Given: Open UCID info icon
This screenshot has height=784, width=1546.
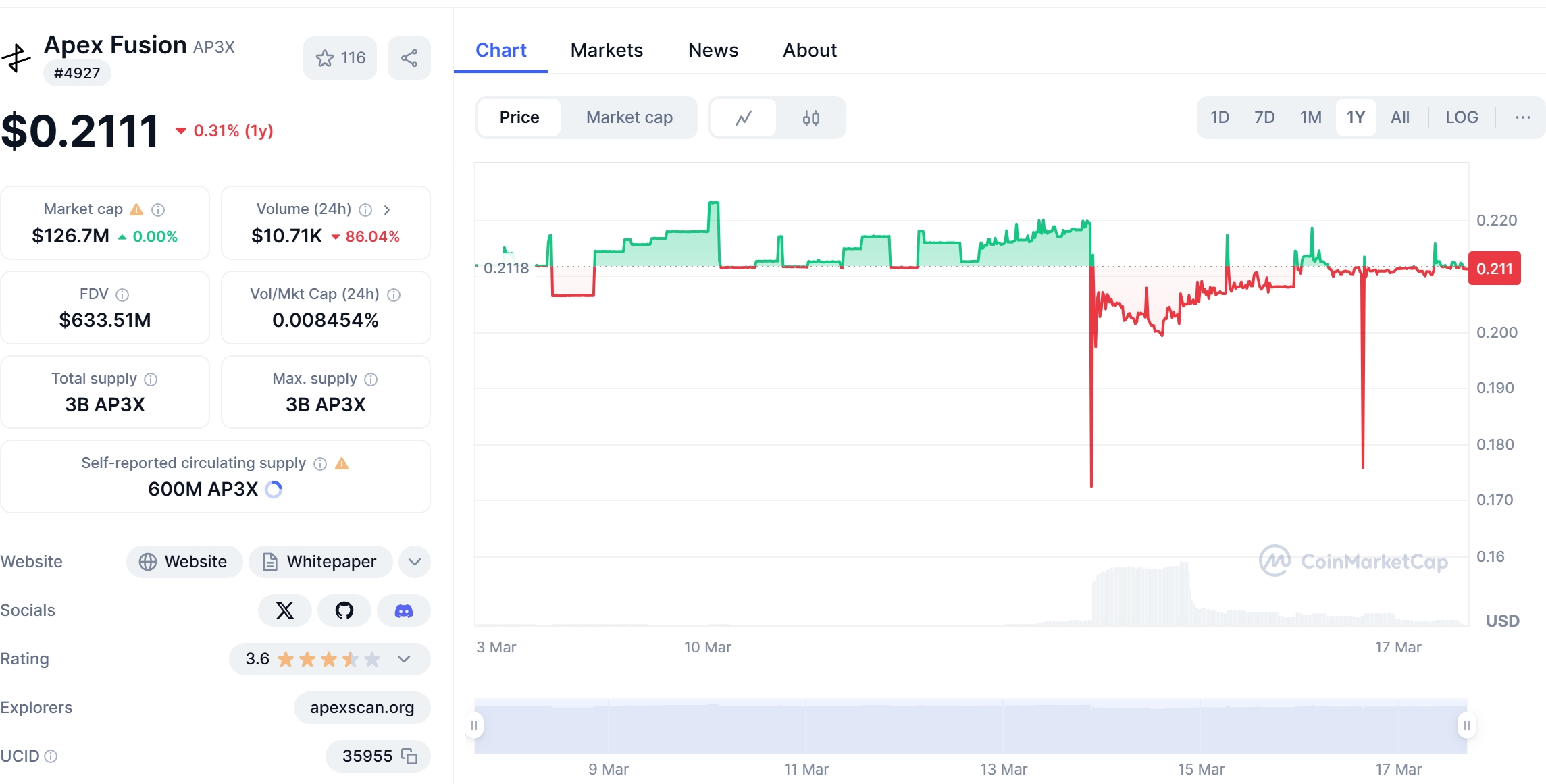Looking at the screenshot, I should (x=51, y=756).
